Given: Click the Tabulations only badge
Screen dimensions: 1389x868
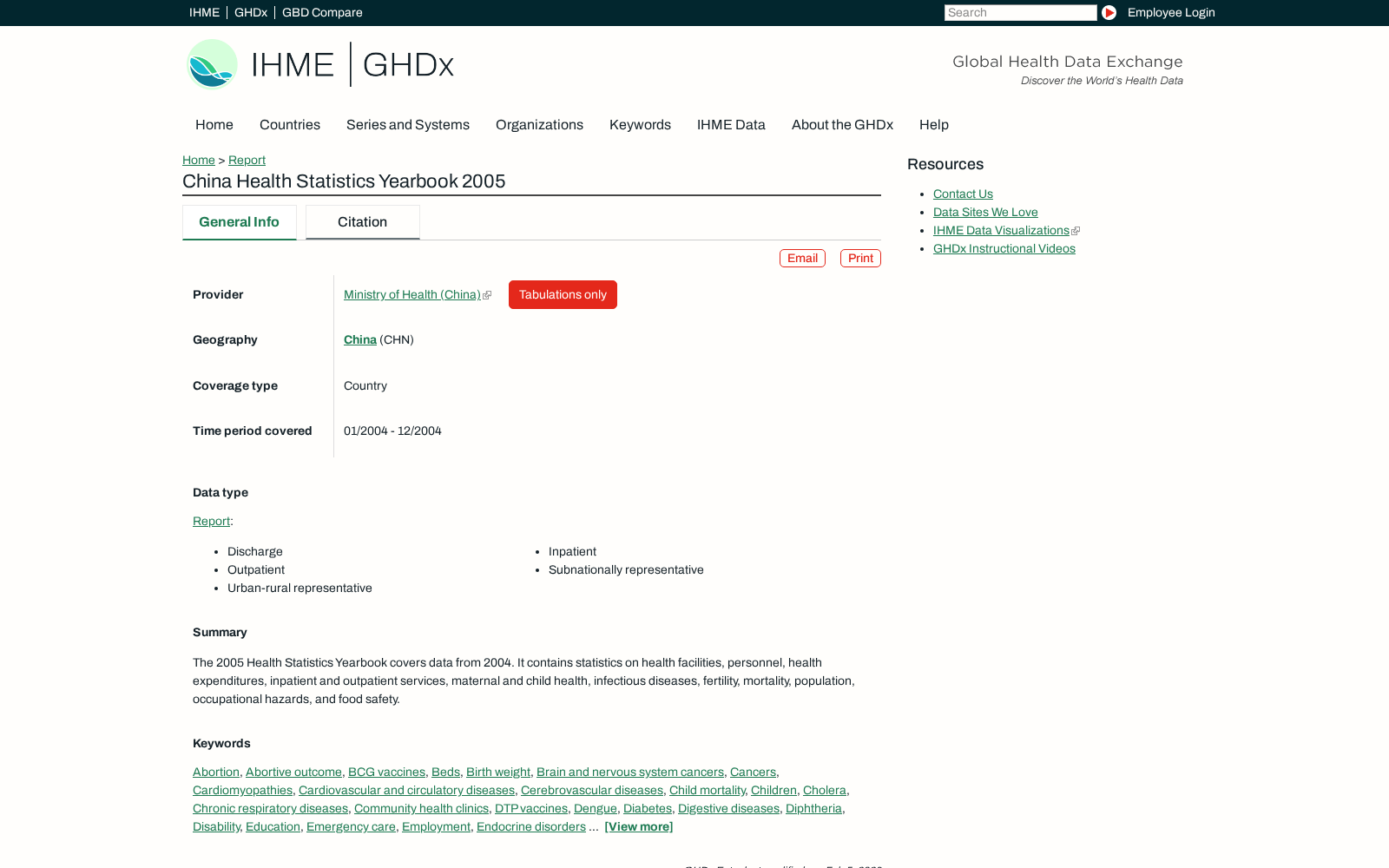Looking at the screenshot, I should pos(563,294).
